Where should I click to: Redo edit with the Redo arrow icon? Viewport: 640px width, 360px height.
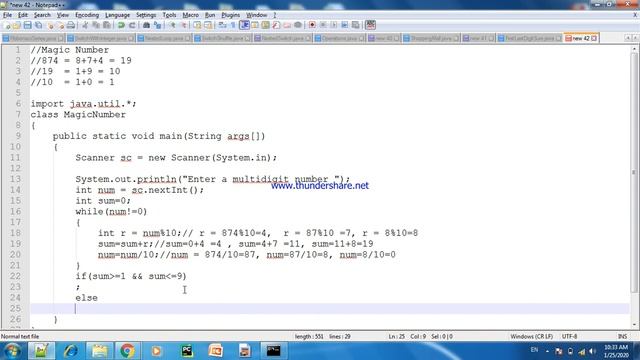click(x=132, y=25)
